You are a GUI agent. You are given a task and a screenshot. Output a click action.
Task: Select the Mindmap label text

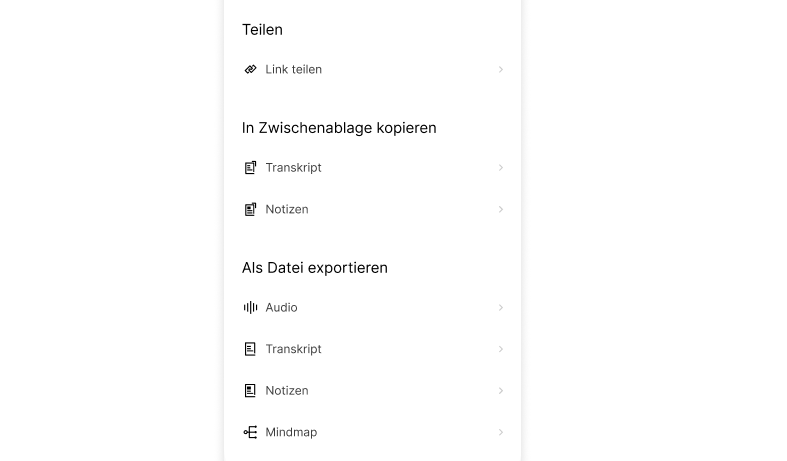(x=290, y=433)
